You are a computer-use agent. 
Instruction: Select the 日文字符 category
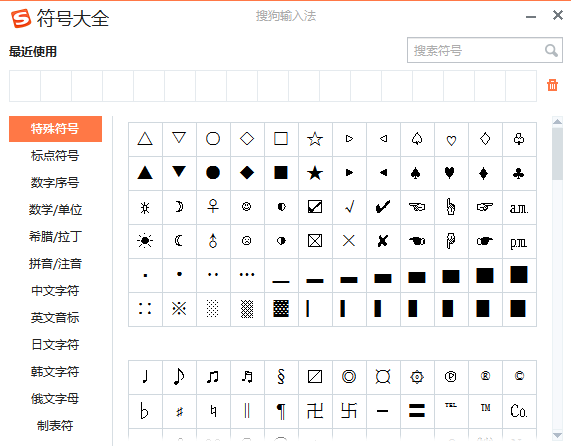pos(55,344)
